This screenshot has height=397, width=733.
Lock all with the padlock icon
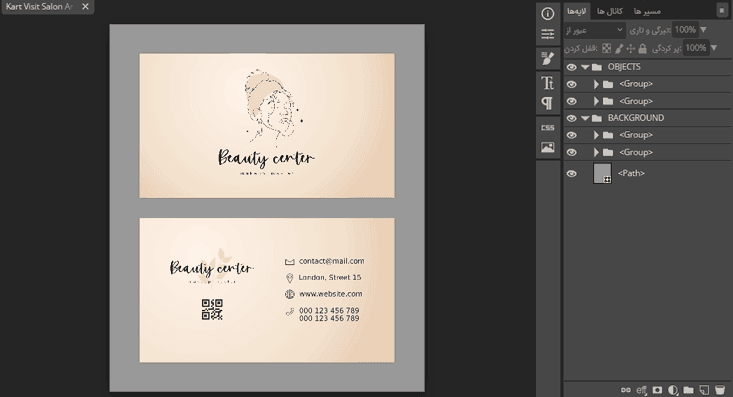pyautogui.click(x=642, y=48)
